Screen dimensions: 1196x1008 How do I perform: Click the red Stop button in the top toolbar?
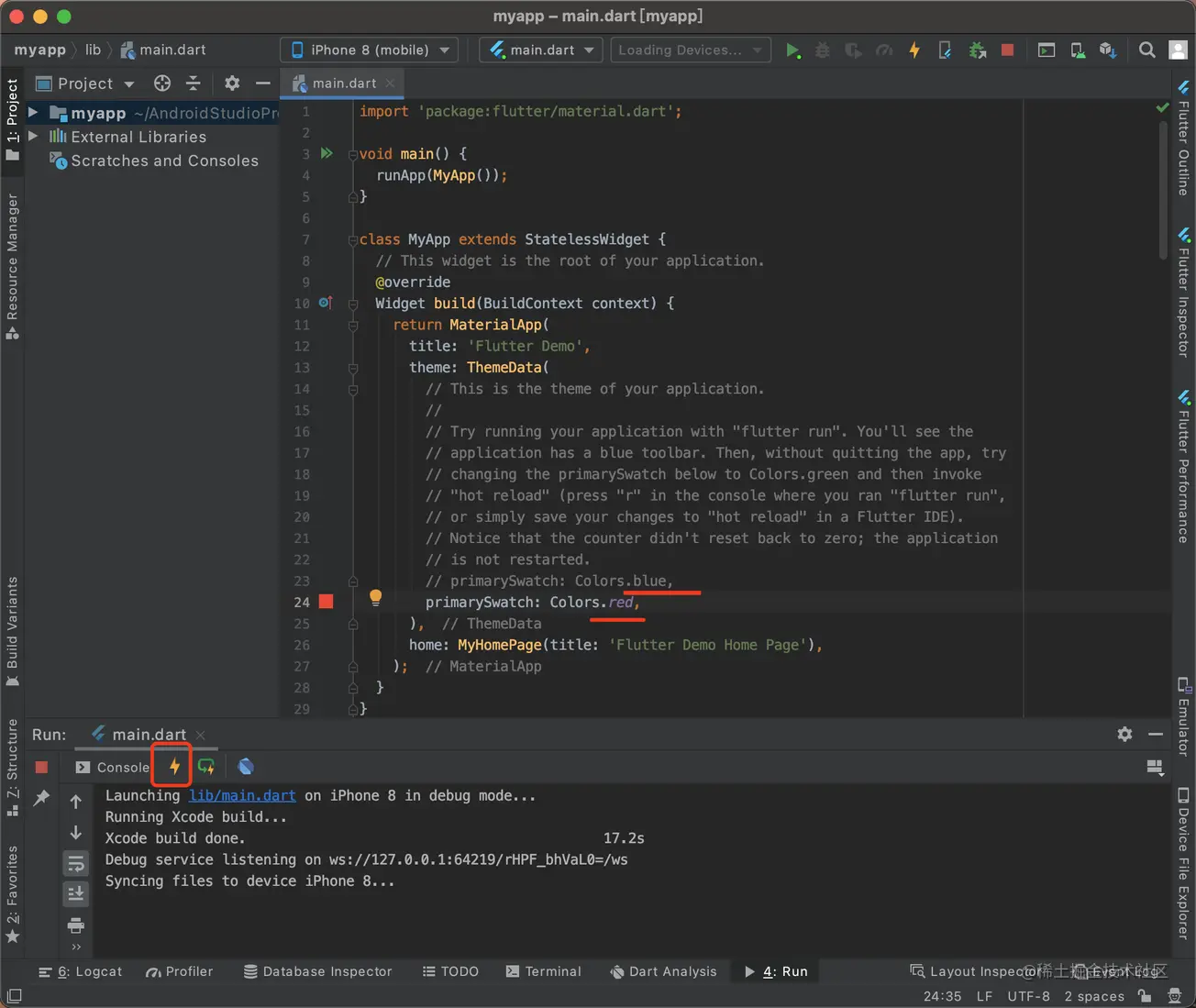1007,50
